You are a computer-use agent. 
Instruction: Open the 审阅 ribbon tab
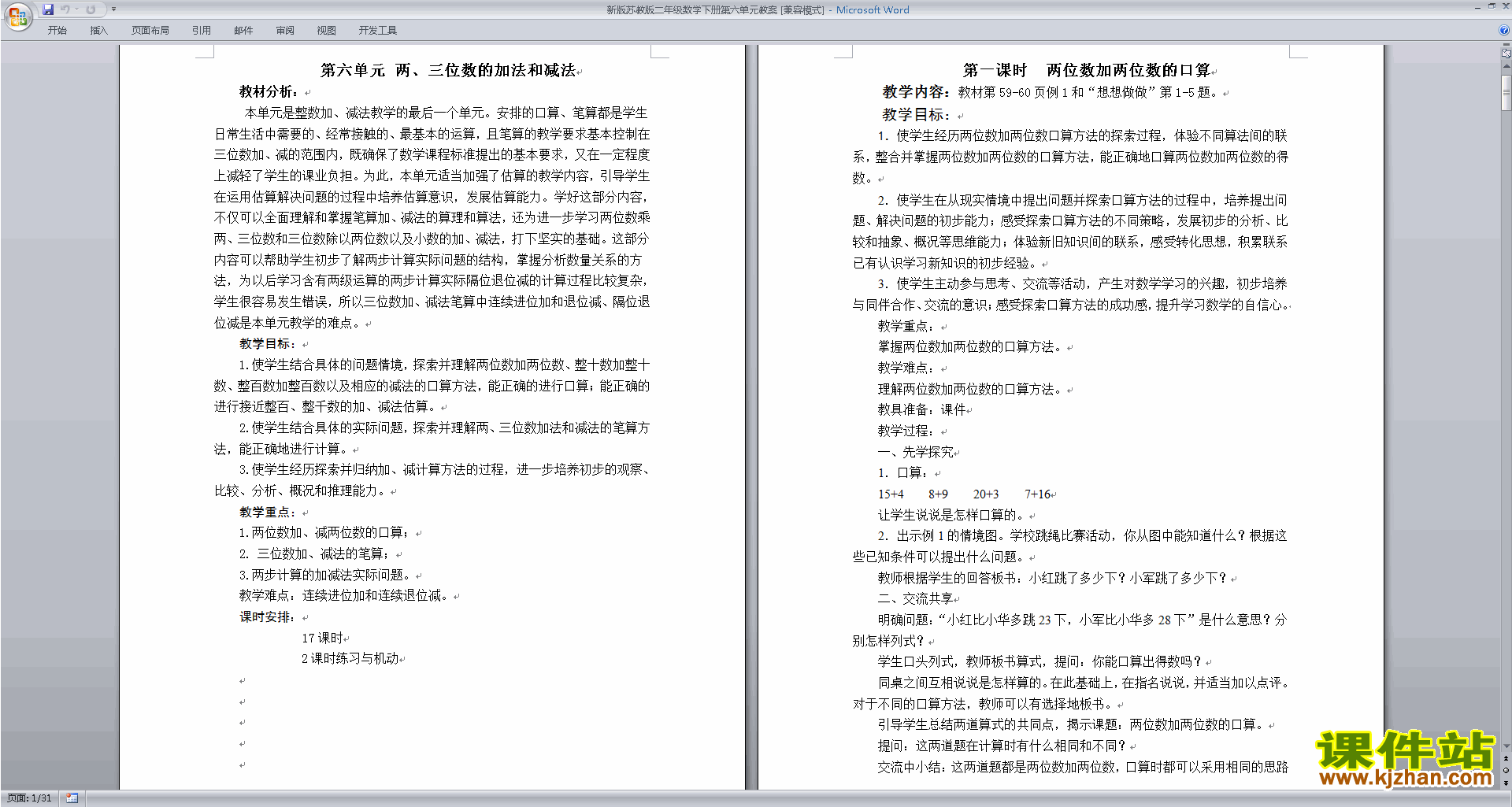pyautogui.click(x=285, y=31)
